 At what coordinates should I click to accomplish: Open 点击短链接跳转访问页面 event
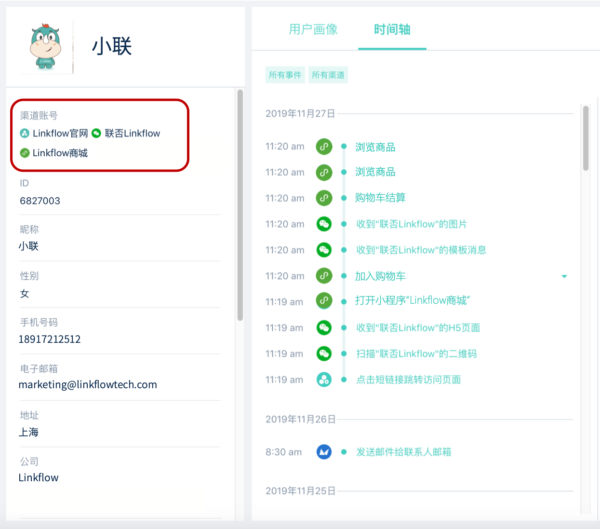point(408,380)
